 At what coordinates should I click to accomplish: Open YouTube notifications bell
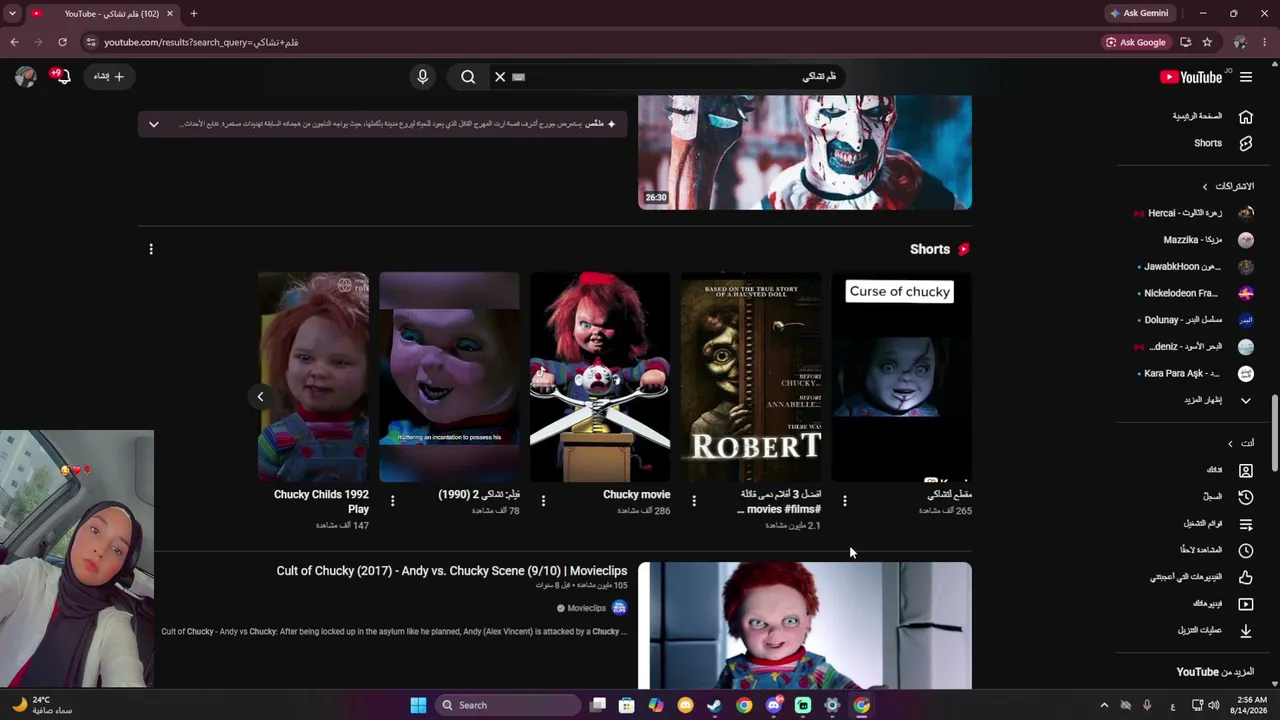pos(62,76)
